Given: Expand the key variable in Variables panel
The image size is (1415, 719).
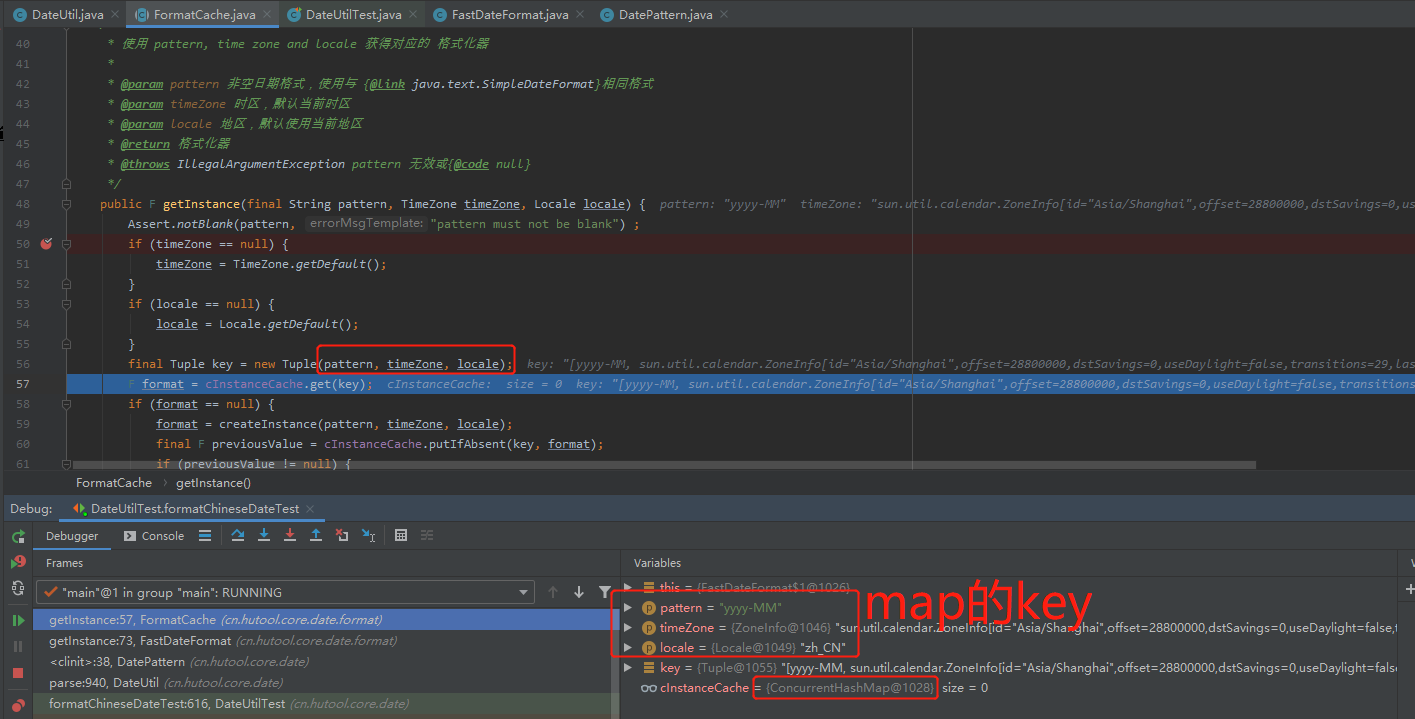Looking at the screenshot, I should pos(630,667).
